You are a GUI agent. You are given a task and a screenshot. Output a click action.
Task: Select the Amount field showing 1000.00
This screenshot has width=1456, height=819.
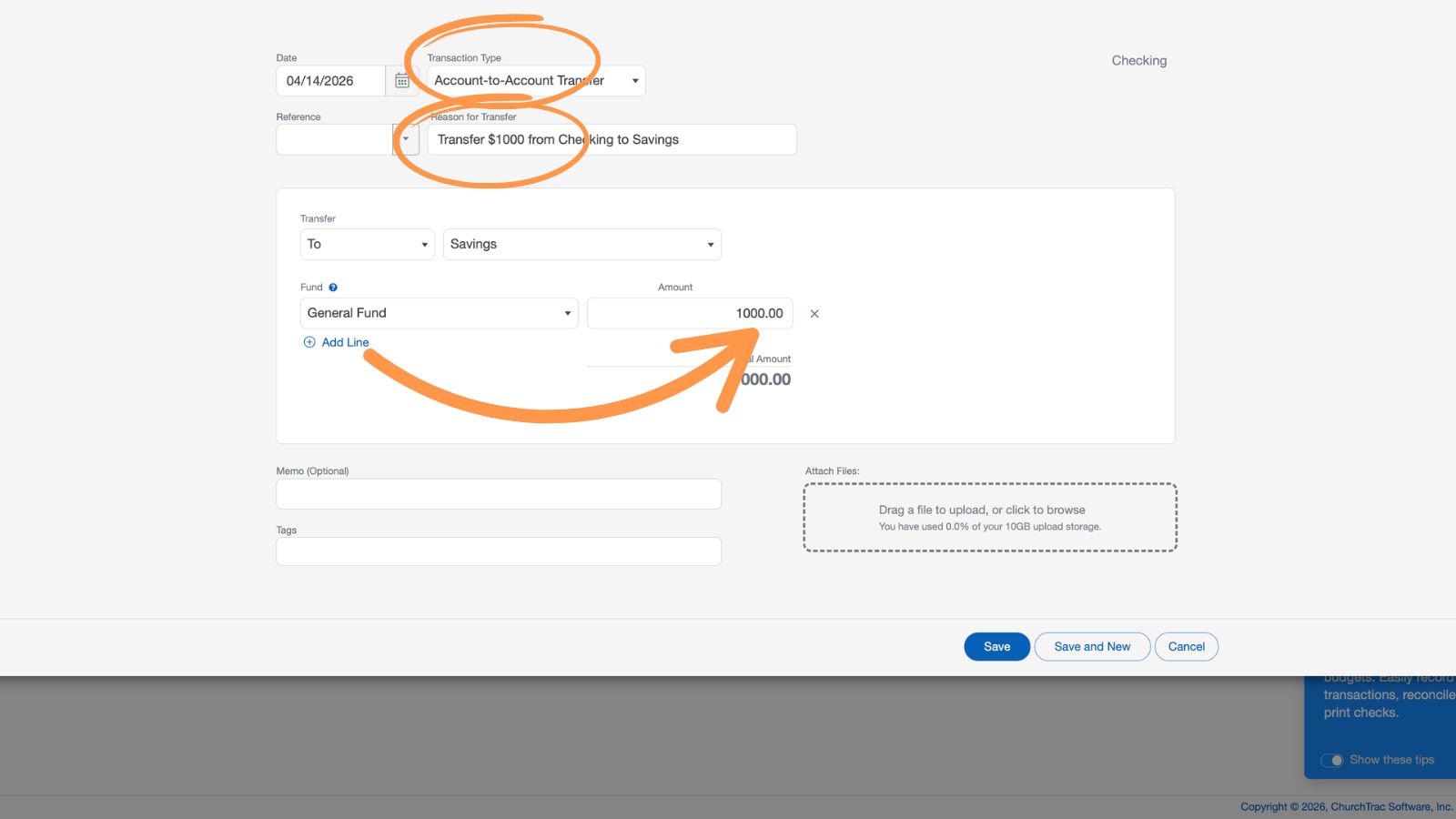(x=690, y=313)
